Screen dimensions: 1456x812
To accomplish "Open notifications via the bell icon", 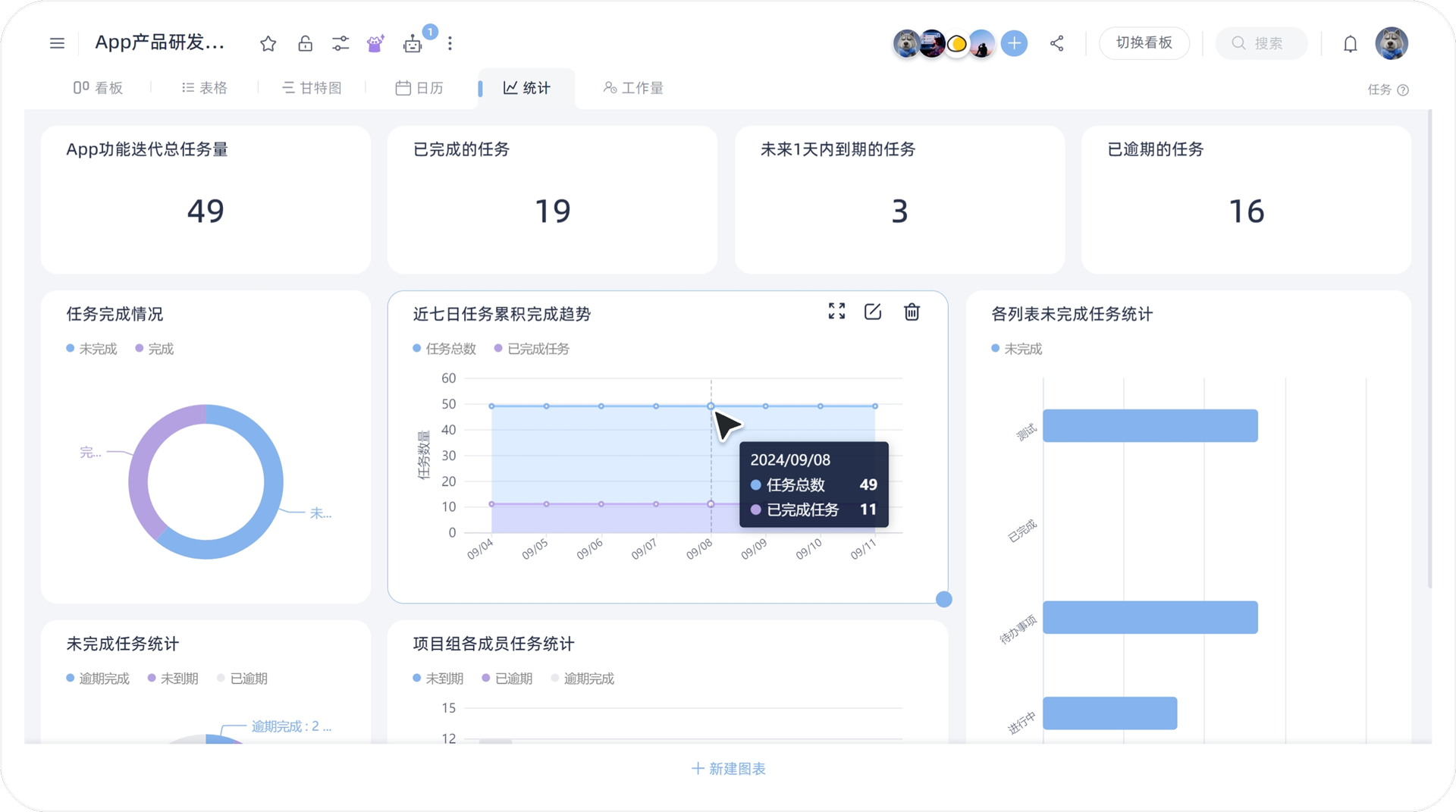I will [1350, 43].
